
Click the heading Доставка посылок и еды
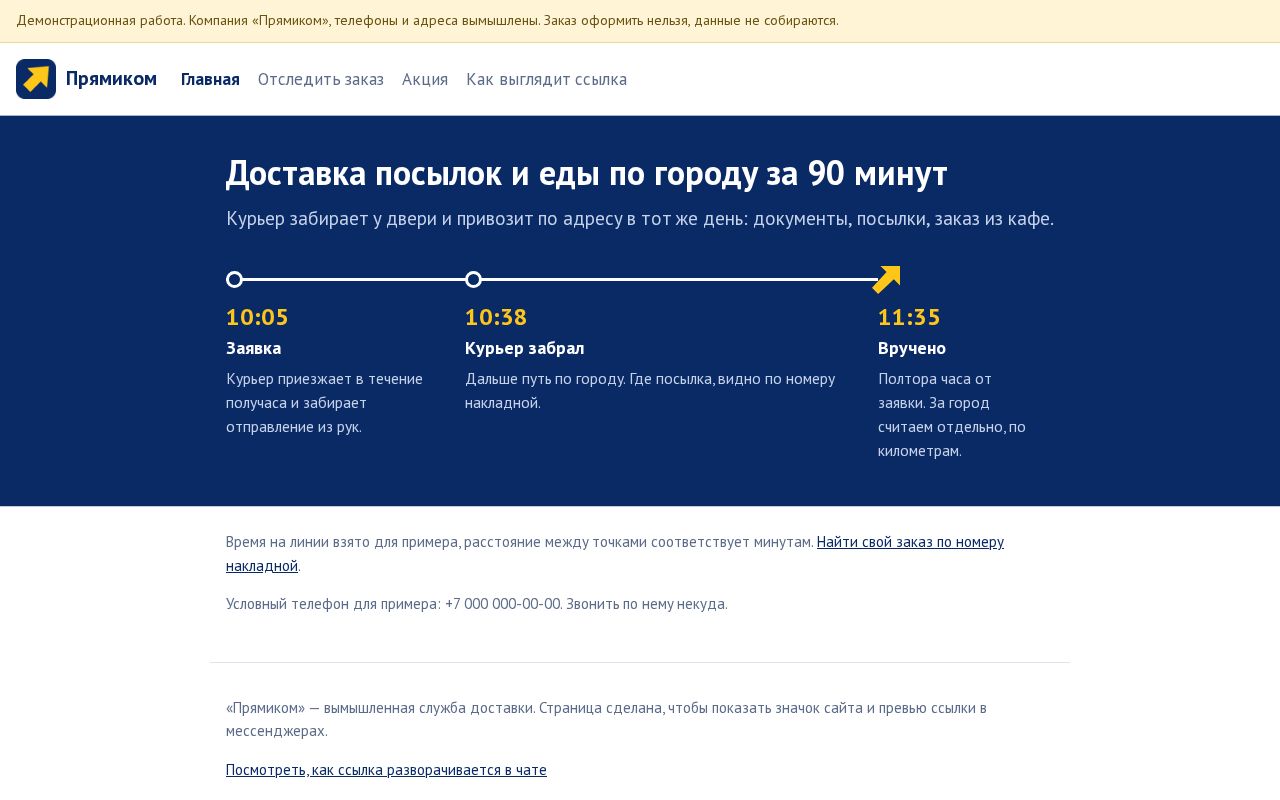pyautogui.click(x=586, y=173)
